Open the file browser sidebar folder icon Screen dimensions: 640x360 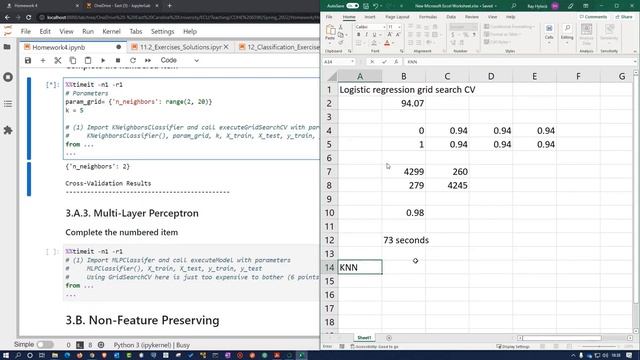pos(7,47)
